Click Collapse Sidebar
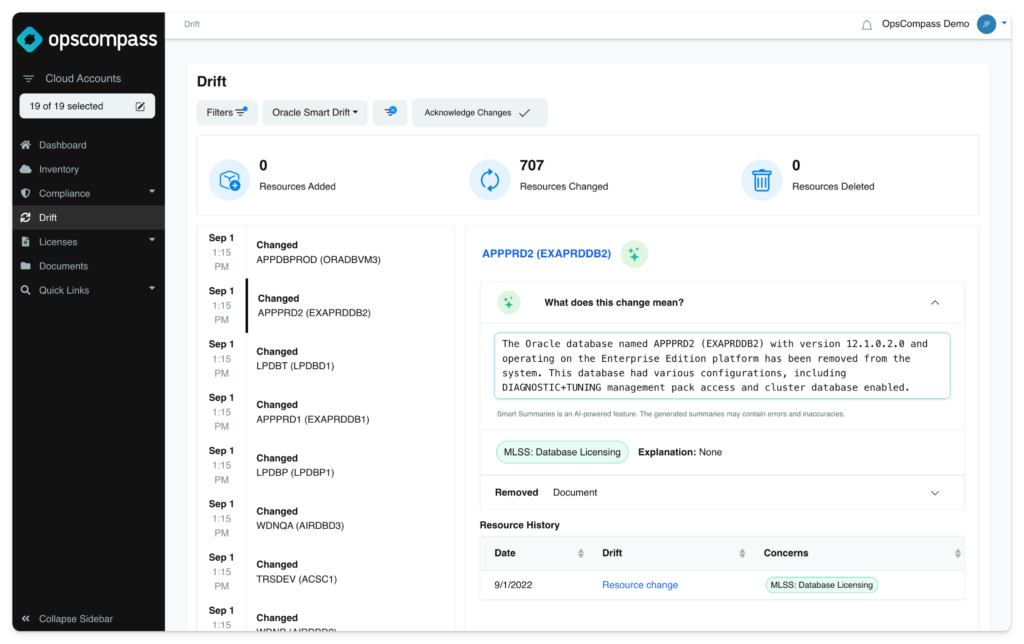This screenshot has height=644, width=1024. pyautogui.click(x=67, y=619)
